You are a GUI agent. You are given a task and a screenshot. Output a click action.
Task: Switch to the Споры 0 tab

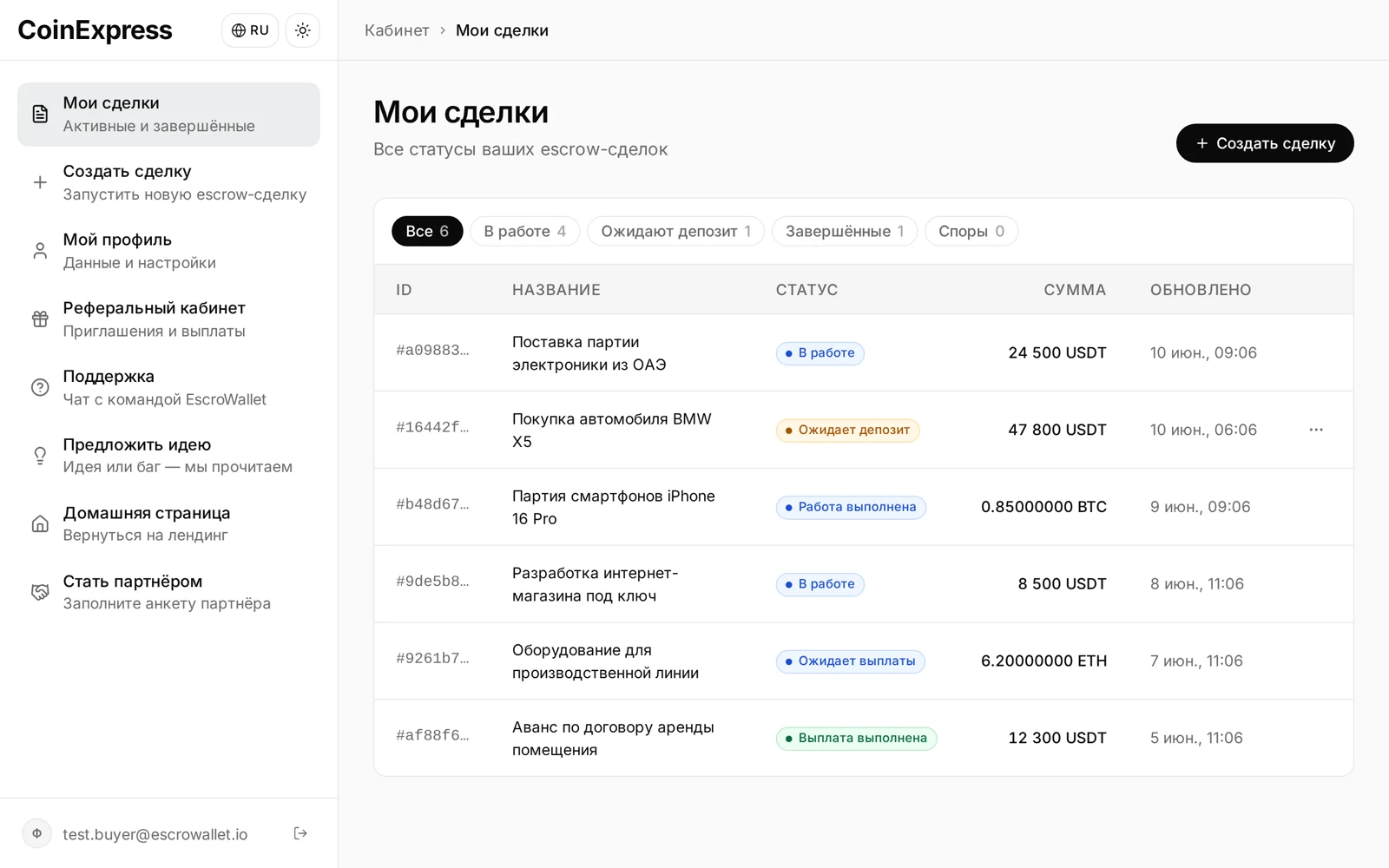971,231
